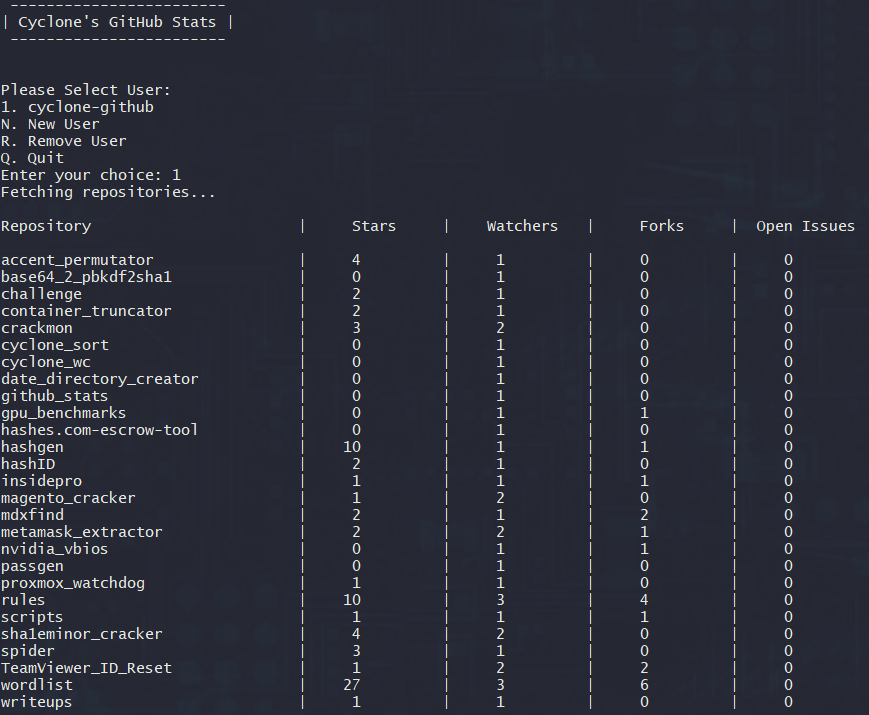Click the stars value 4 for accent_permutator
The height and width of the screenshot is (715, 869).
point(356,260)
